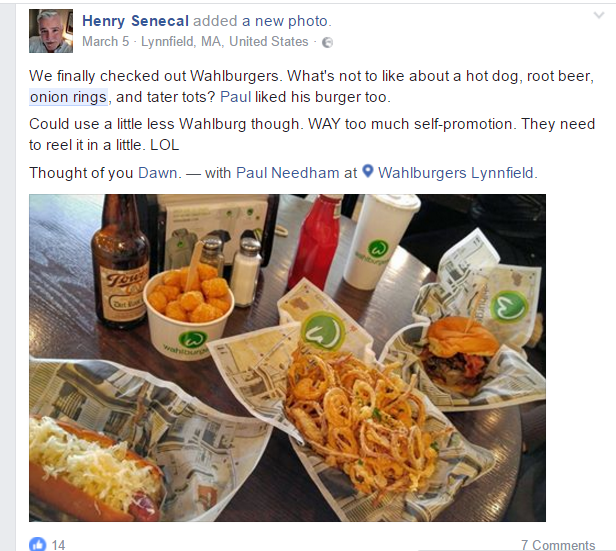Image resolution: width=616 pixels, height=551 pixels.
Task: Open the Lynnfield, MA, United States location
Action: [225, 42]
